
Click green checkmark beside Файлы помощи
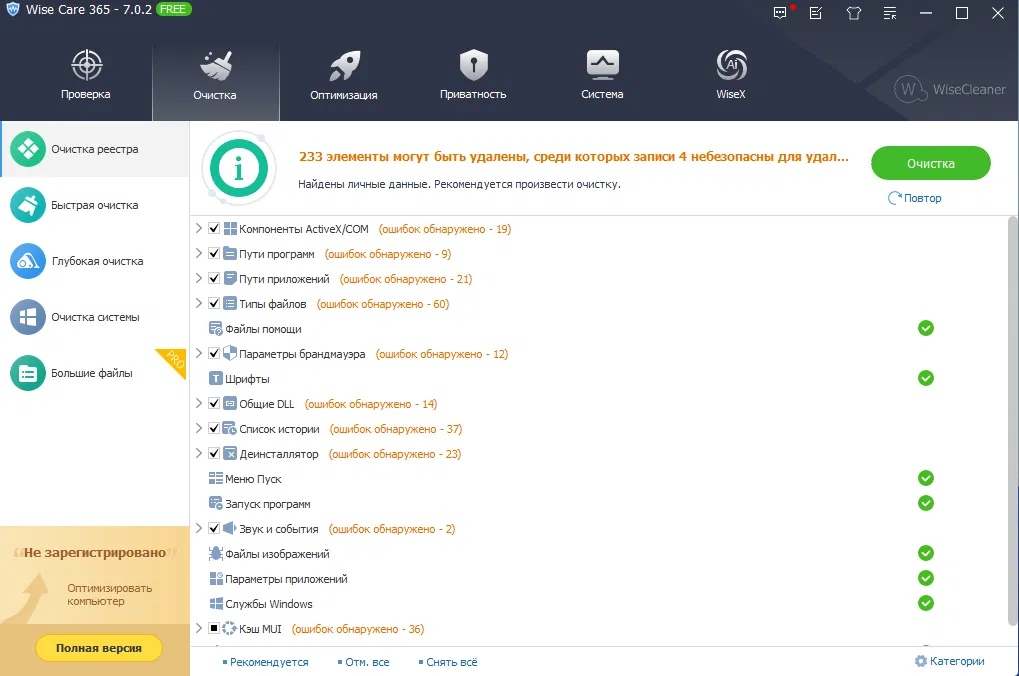pyautogui.click(x=926, y=328)
